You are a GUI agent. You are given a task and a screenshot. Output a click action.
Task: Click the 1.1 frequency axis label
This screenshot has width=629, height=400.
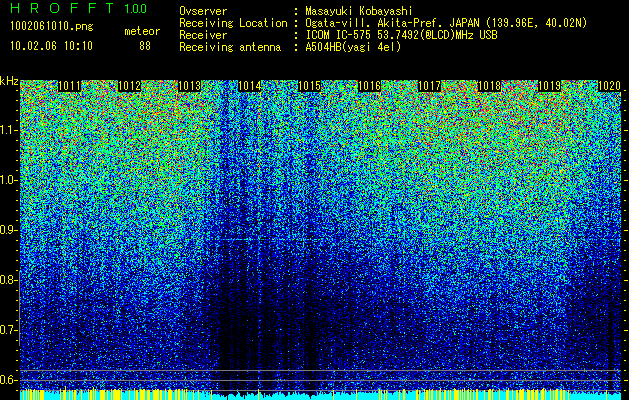[x=9, y=130]
